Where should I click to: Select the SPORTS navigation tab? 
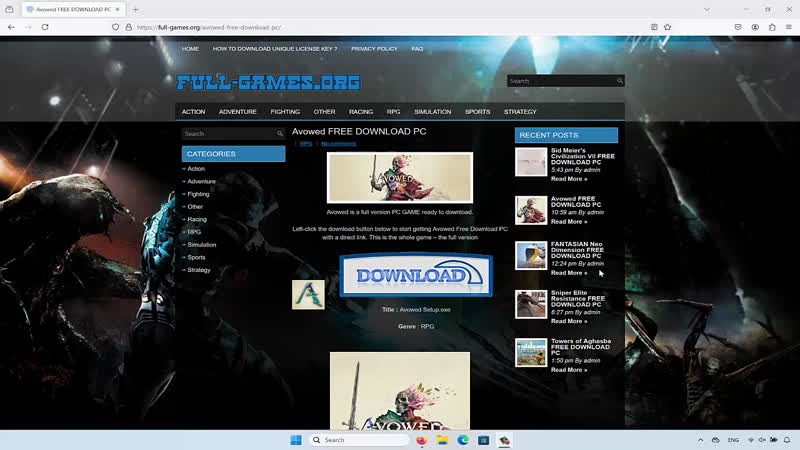(478, 112)
